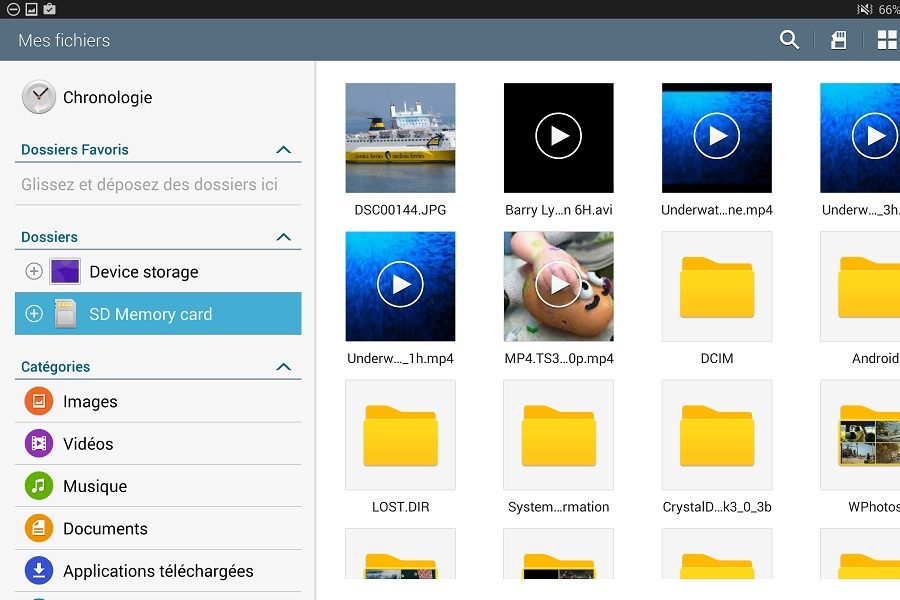Screen dimensions: 900x600
Task: Click the Chronologie clock icon
Action: [x=38, y=97]
